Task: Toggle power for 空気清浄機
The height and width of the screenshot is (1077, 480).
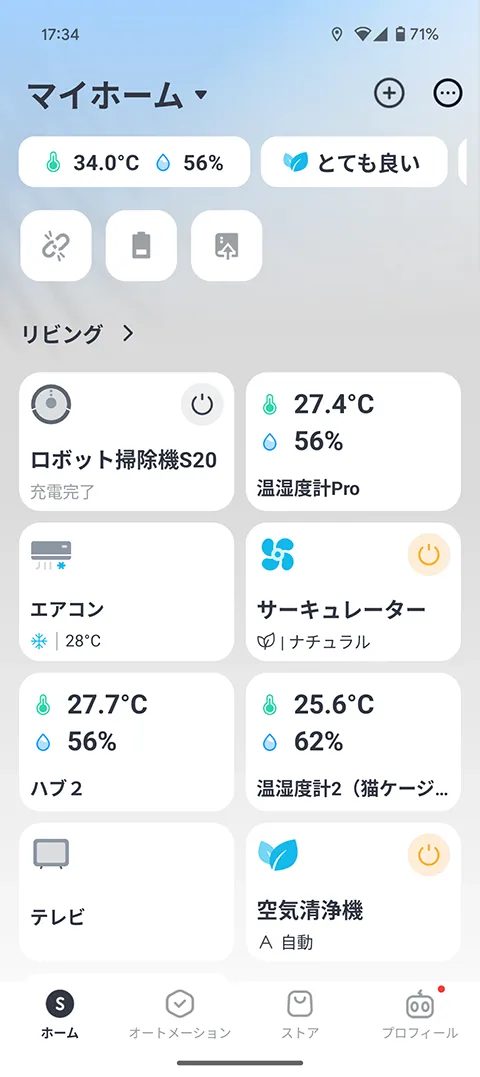Action: tap(428, 854)
